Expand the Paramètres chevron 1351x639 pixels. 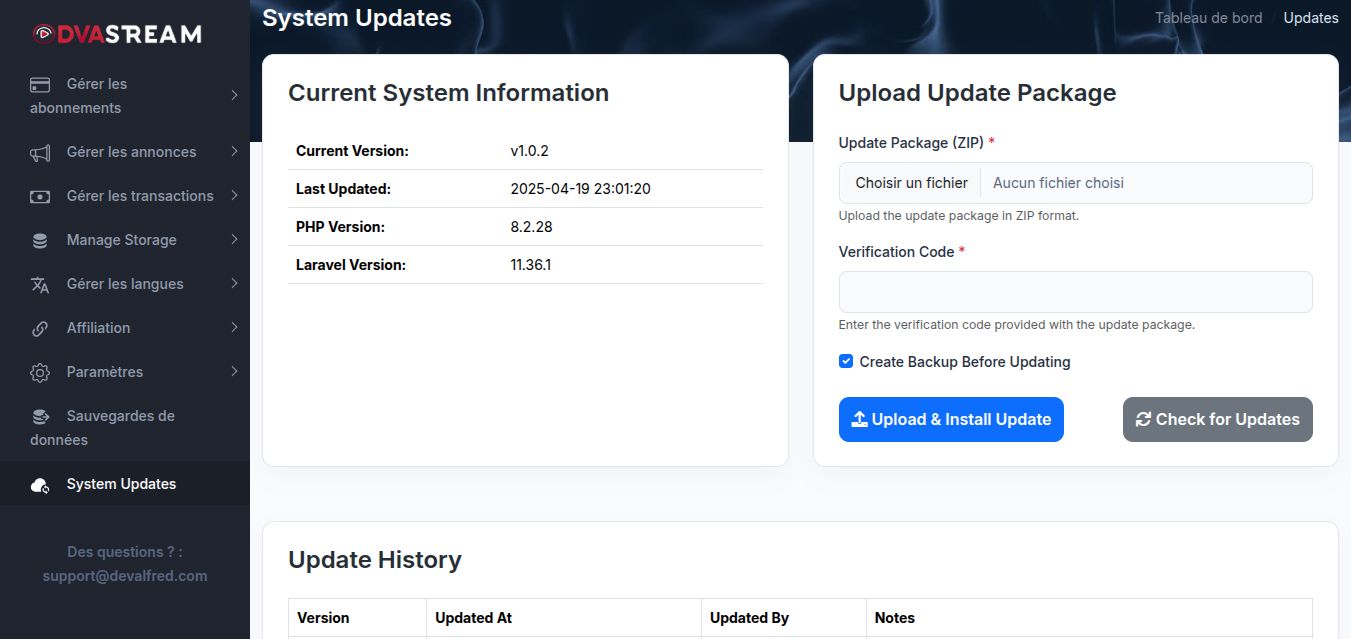234,371
